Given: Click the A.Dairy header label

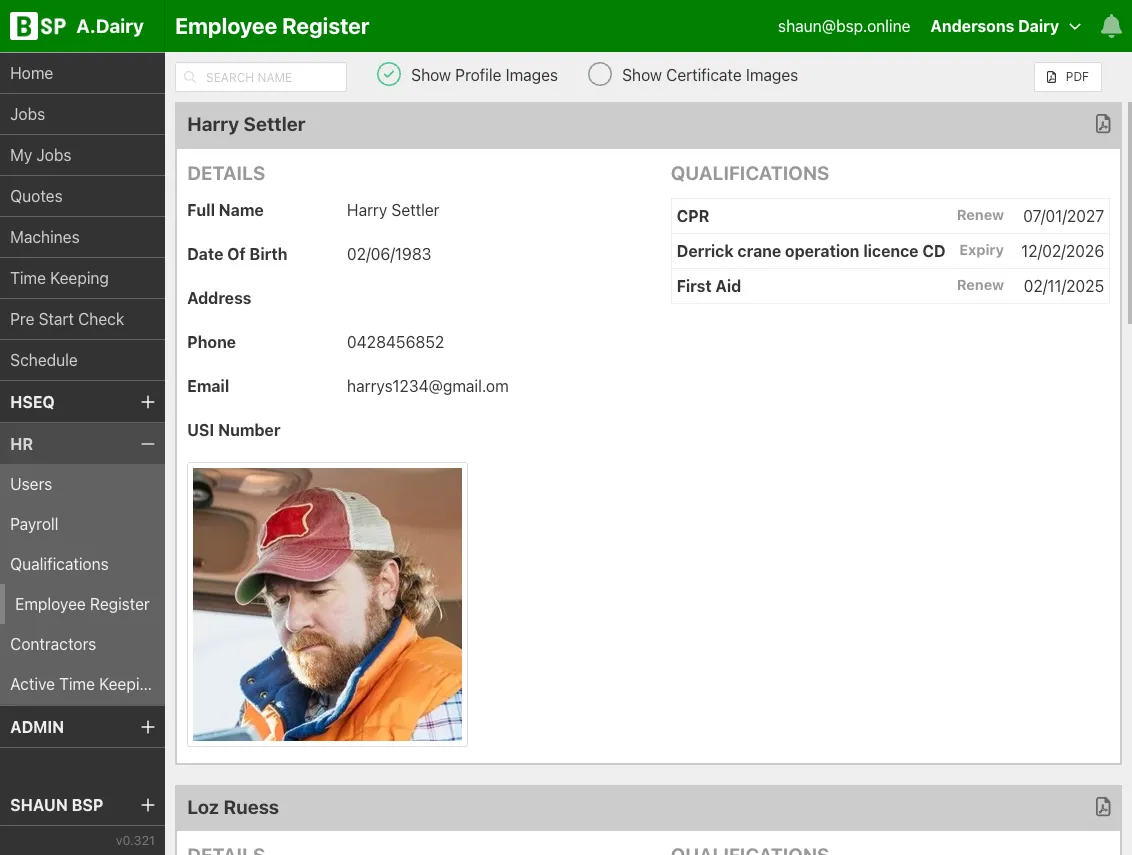Looking at the screenshot, I should point(110,27).
